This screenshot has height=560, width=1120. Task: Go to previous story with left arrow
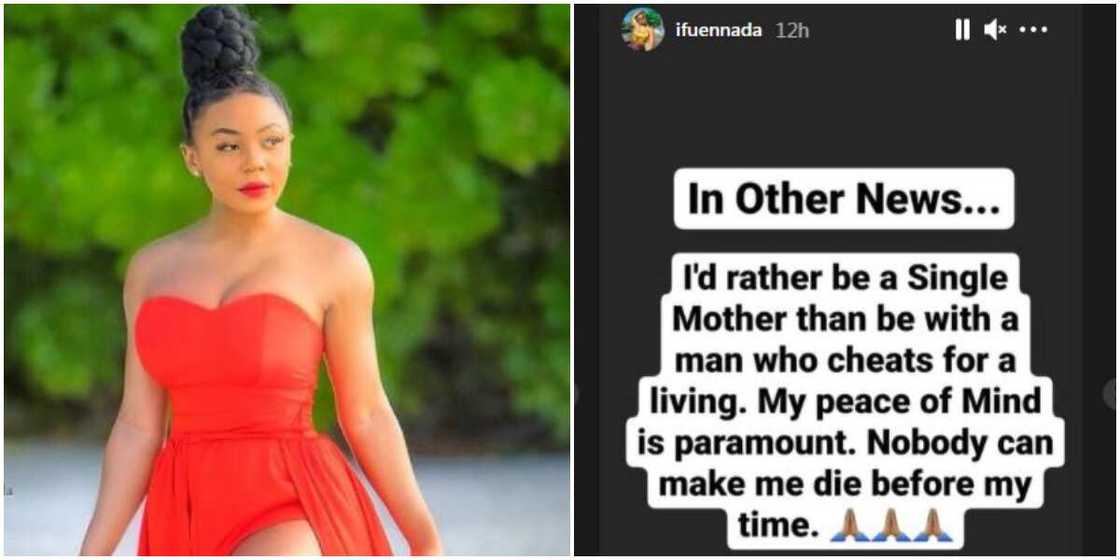(577, 392)
